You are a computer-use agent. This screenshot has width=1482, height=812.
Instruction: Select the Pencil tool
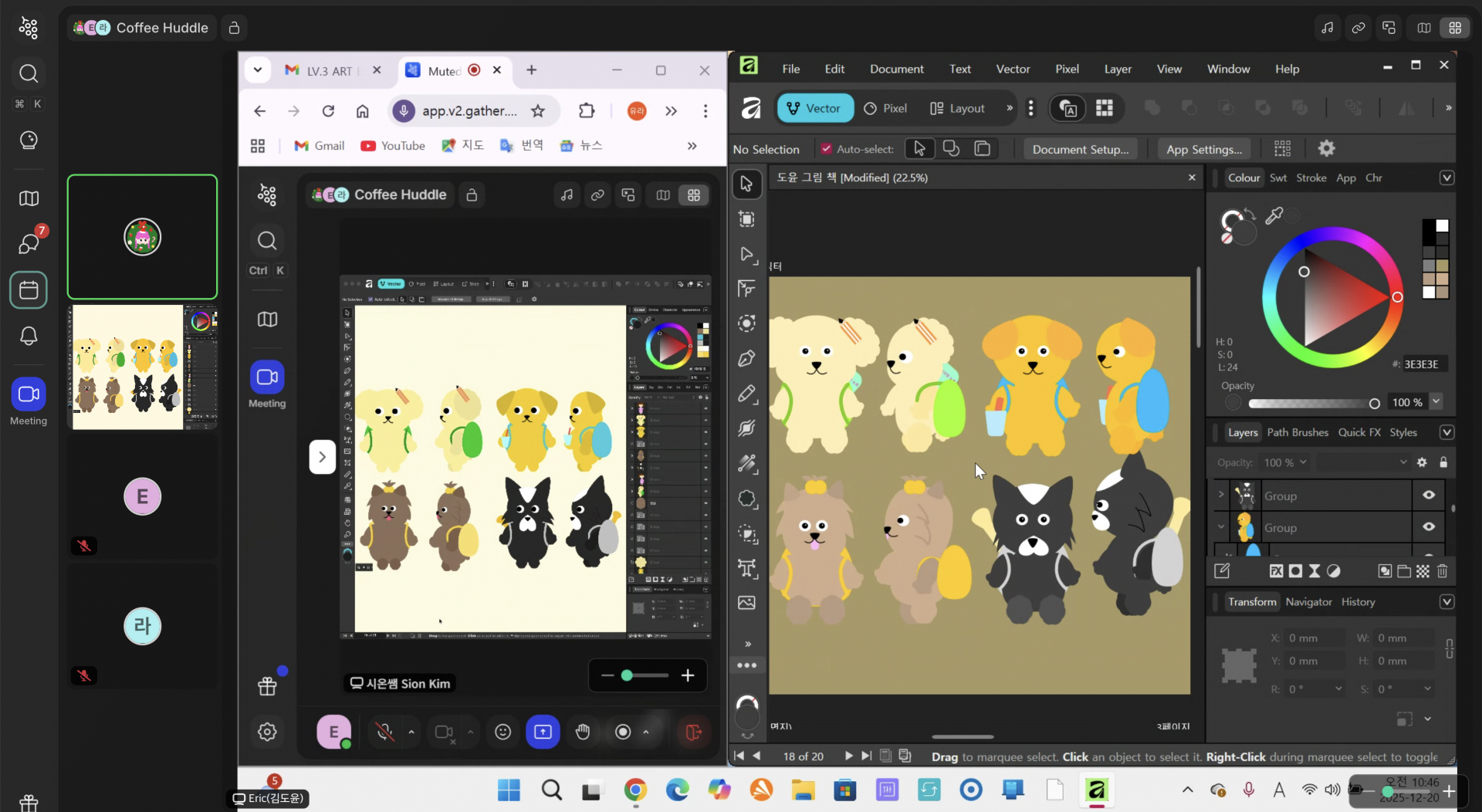(x=746, y=394)
